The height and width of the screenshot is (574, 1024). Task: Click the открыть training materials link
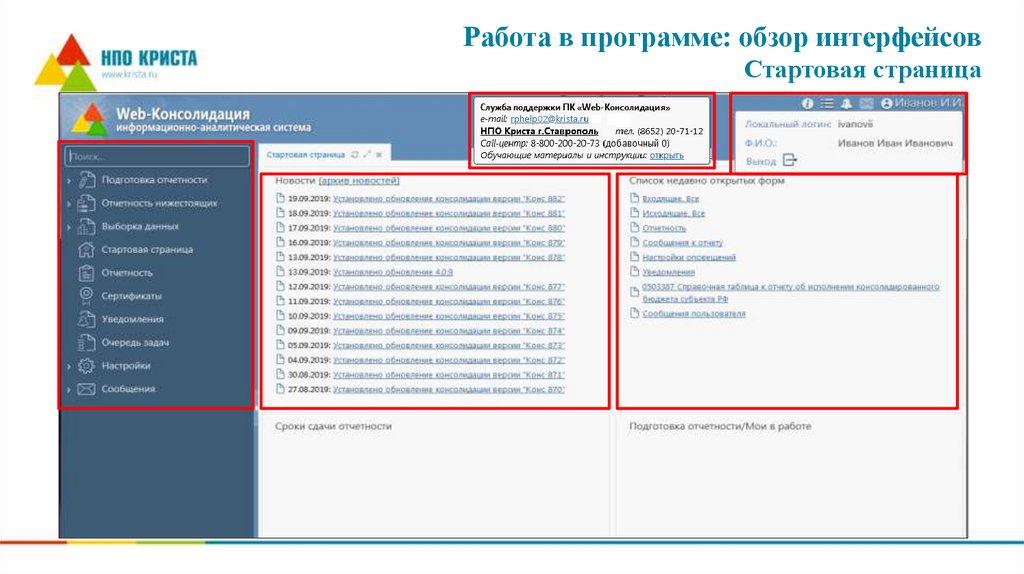tap(667, 155)
